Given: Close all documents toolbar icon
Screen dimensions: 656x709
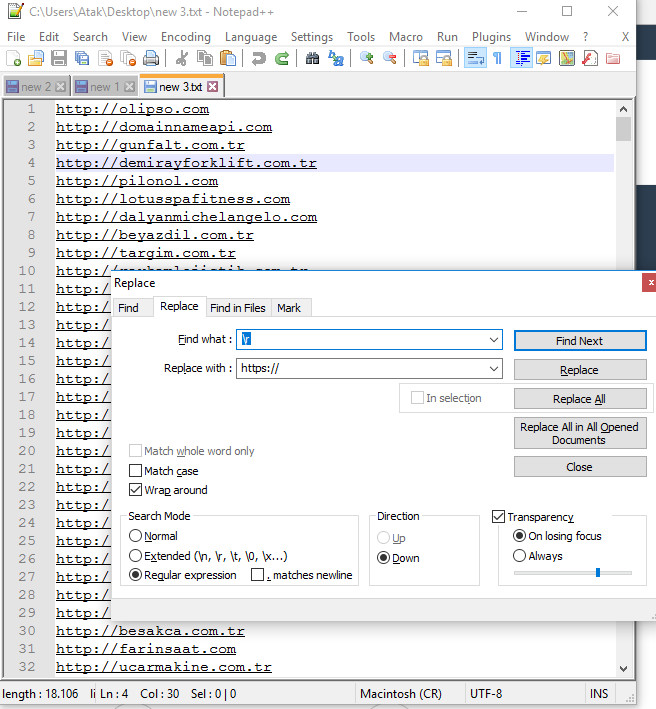Looking at the screenshot, I should coord(128,58).
